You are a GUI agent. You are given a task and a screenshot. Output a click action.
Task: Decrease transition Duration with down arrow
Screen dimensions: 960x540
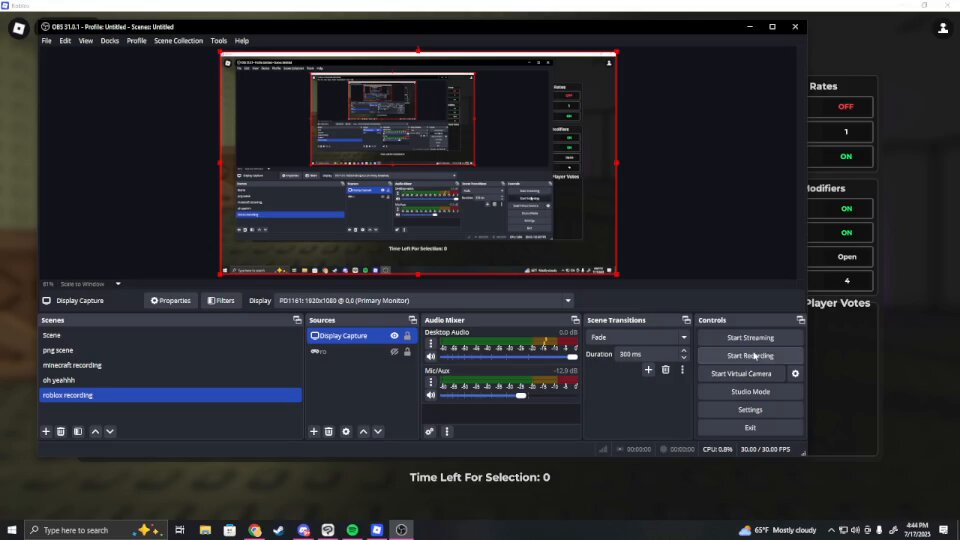coord(684,358)
